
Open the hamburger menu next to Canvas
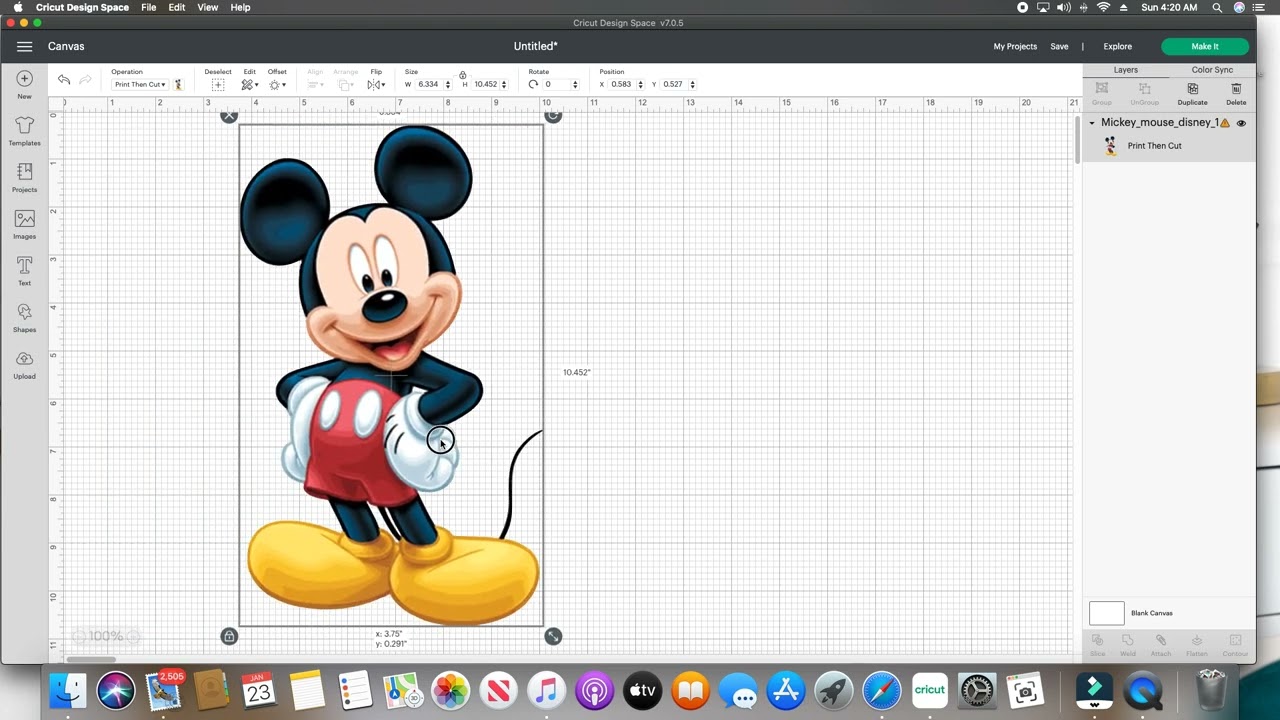tap(24, 46)
